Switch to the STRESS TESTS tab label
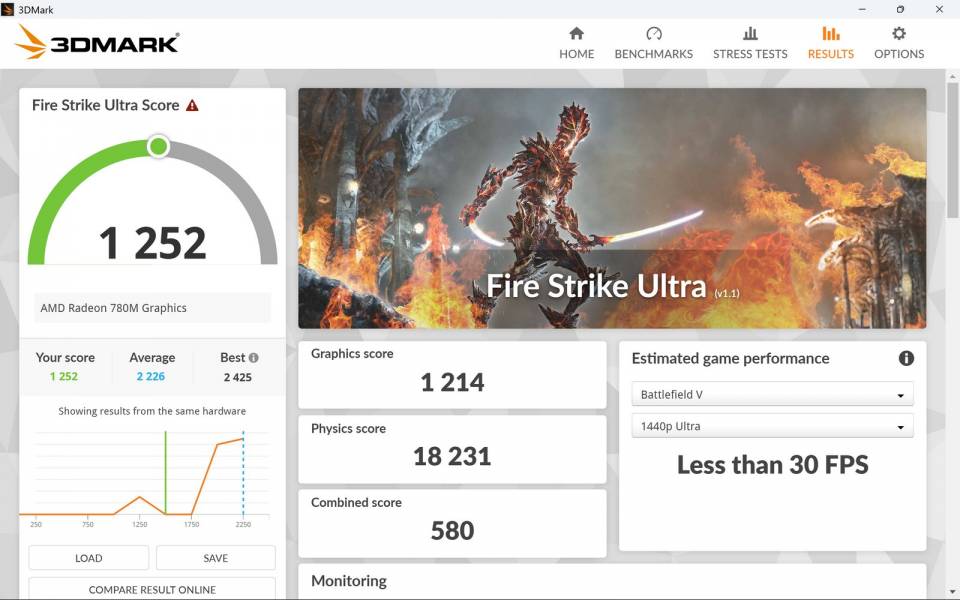 (750, 54)
